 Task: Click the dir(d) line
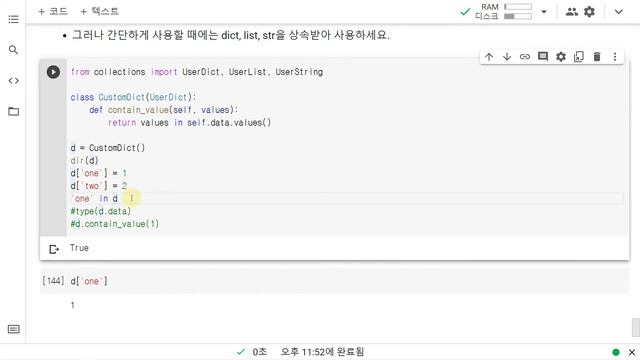[x=84, y=160]
